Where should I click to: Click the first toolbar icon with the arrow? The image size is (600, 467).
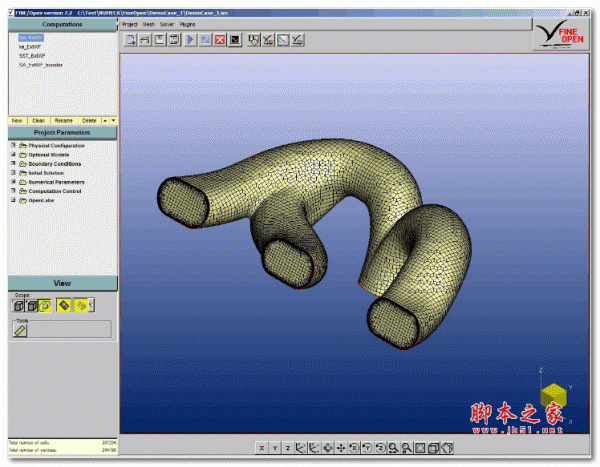130,39
